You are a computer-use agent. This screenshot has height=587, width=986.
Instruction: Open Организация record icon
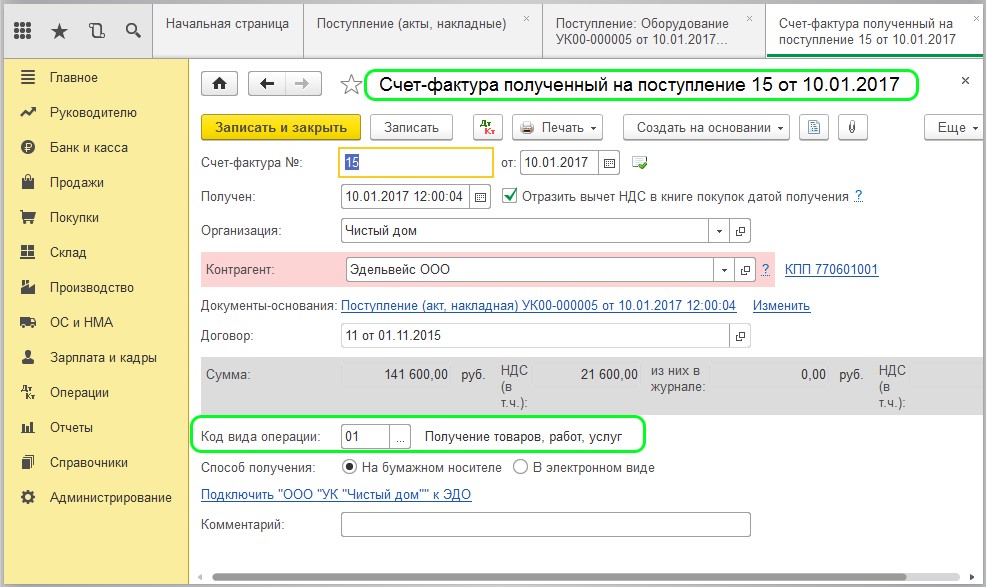740,231
